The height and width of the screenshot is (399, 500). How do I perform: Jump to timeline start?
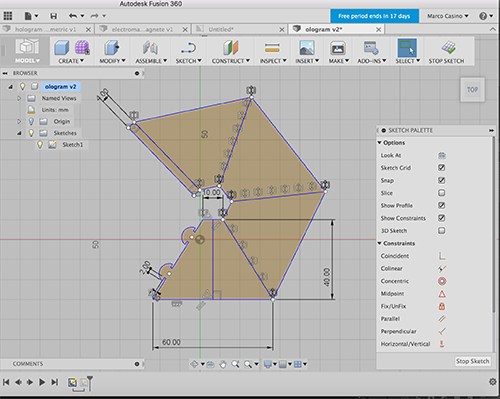coord(6,382)
